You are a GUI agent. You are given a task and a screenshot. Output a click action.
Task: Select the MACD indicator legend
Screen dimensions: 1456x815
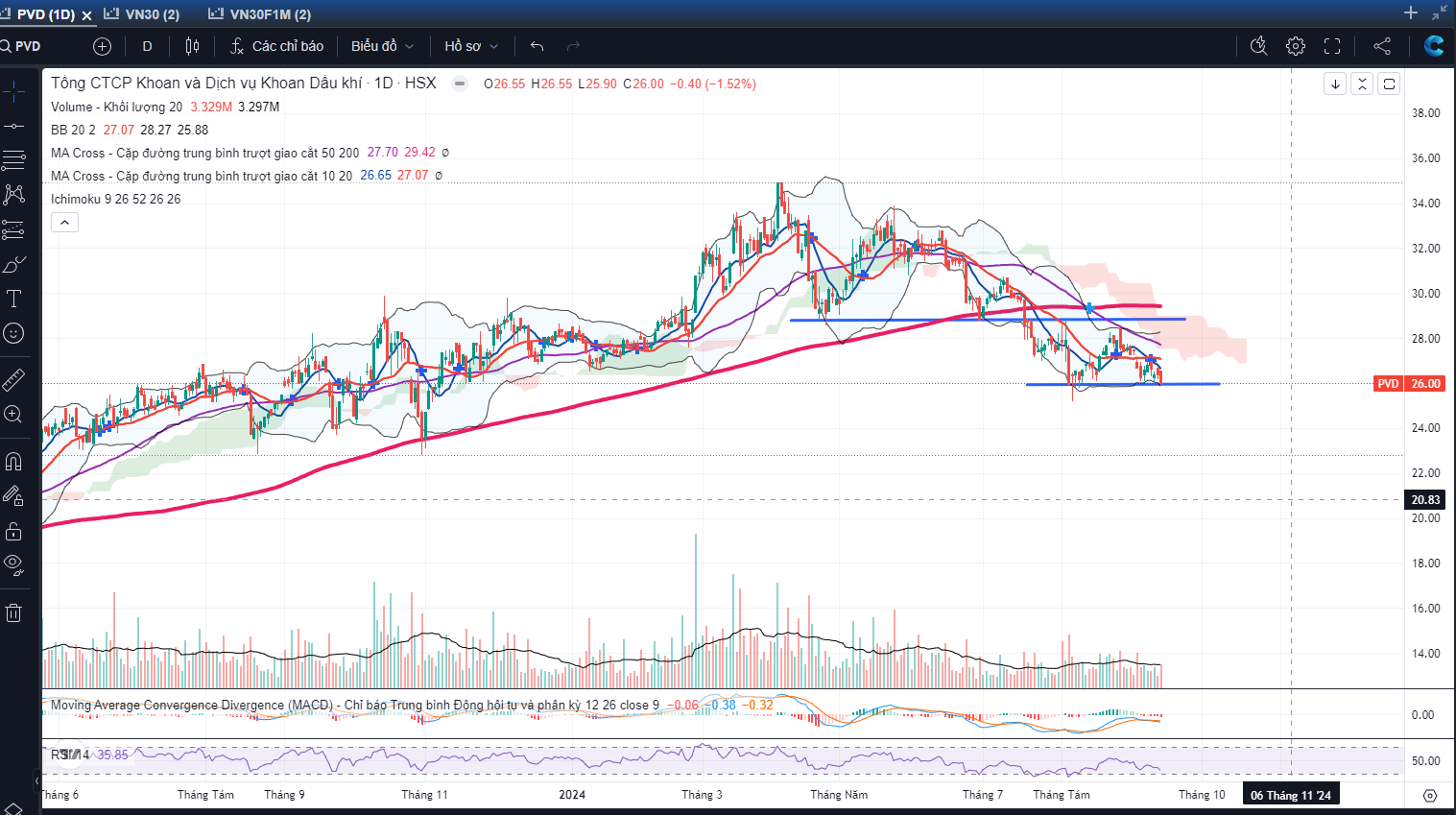[355, 705]
